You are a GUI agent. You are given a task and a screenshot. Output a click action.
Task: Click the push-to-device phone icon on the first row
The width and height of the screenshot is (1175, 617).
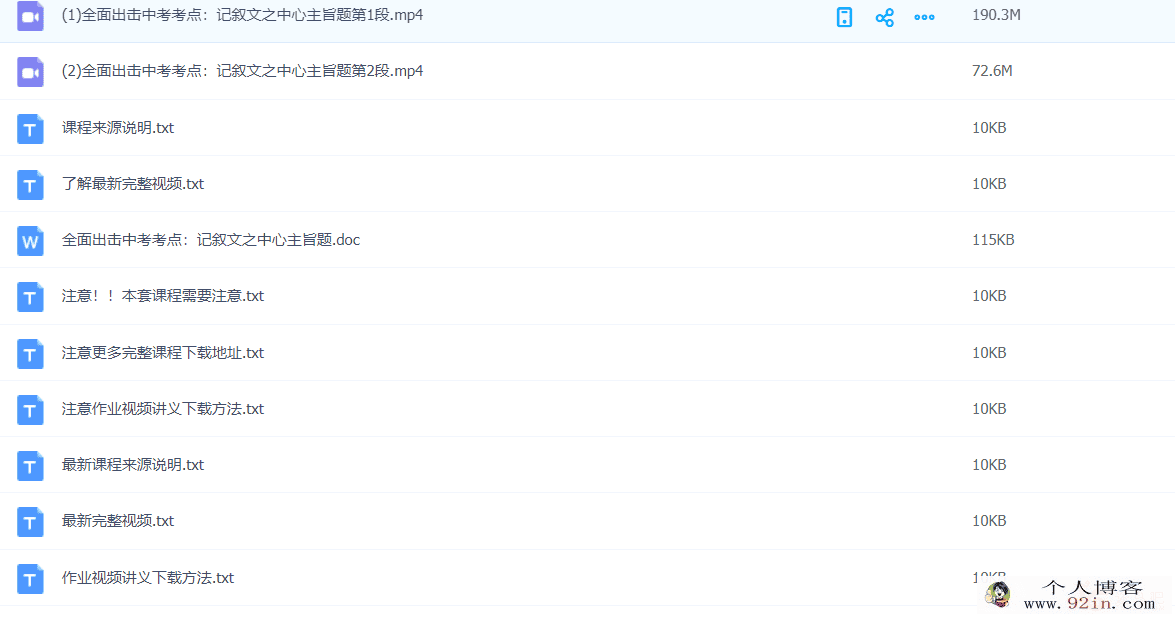(845, 17)
